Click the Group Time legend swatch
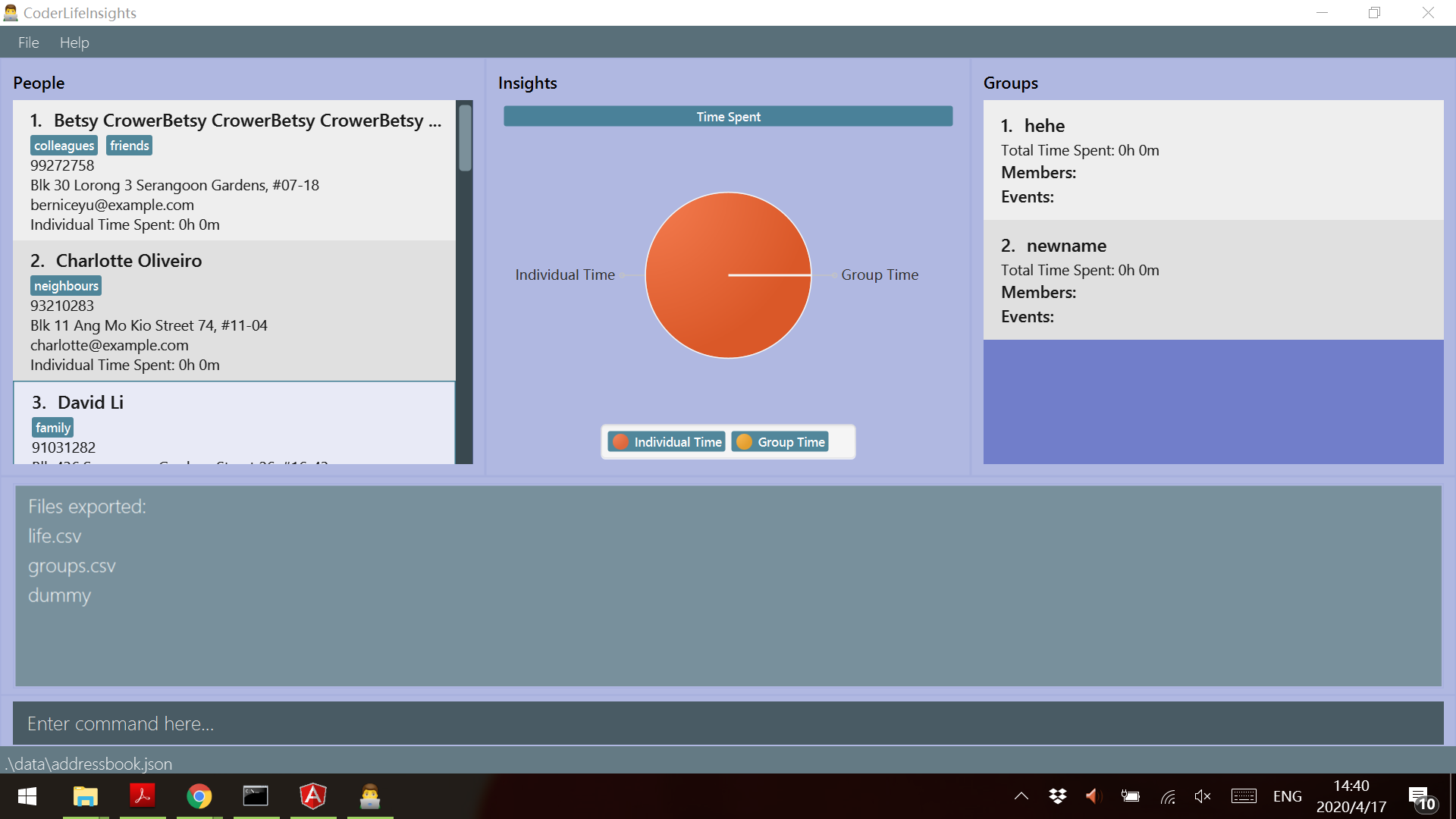Screen dimensions: 1456x819 pyautogui.click(x=744, y=442)
